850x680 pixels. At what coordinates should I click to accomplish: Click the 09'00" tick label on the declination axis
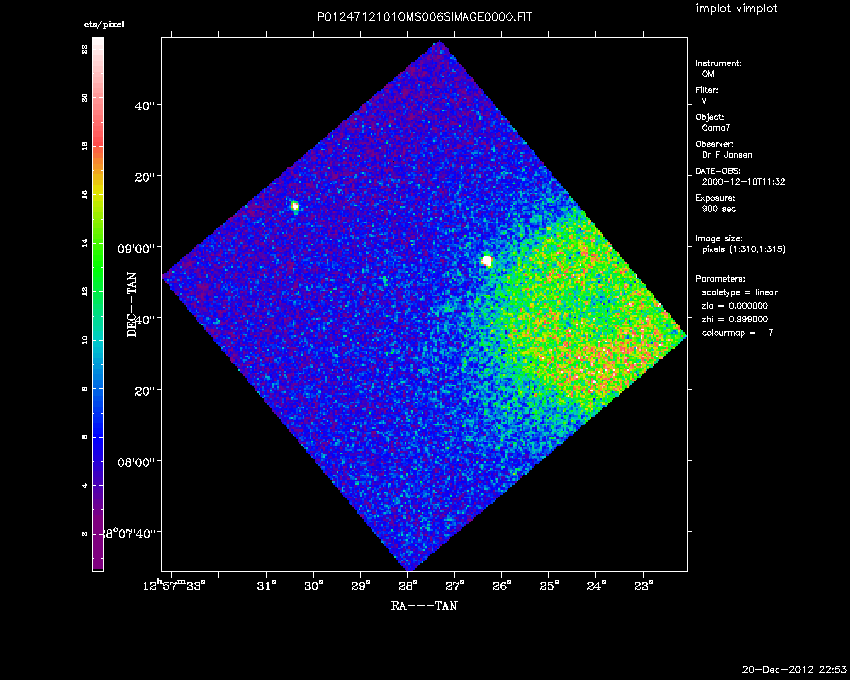[x=139, y=248]
